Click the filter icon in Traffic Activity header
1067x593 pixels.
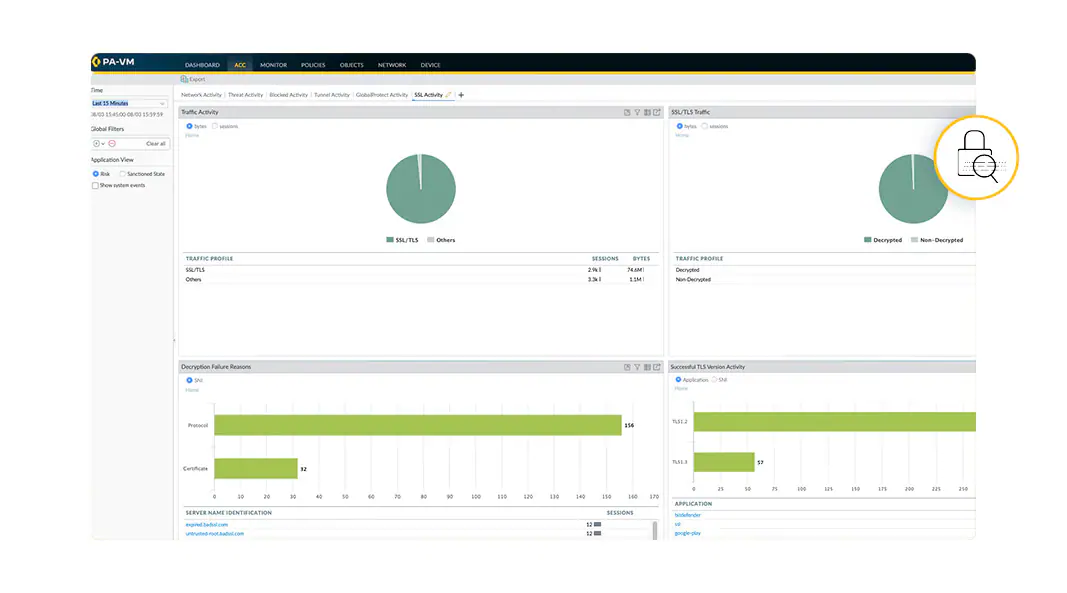point(637,112)
